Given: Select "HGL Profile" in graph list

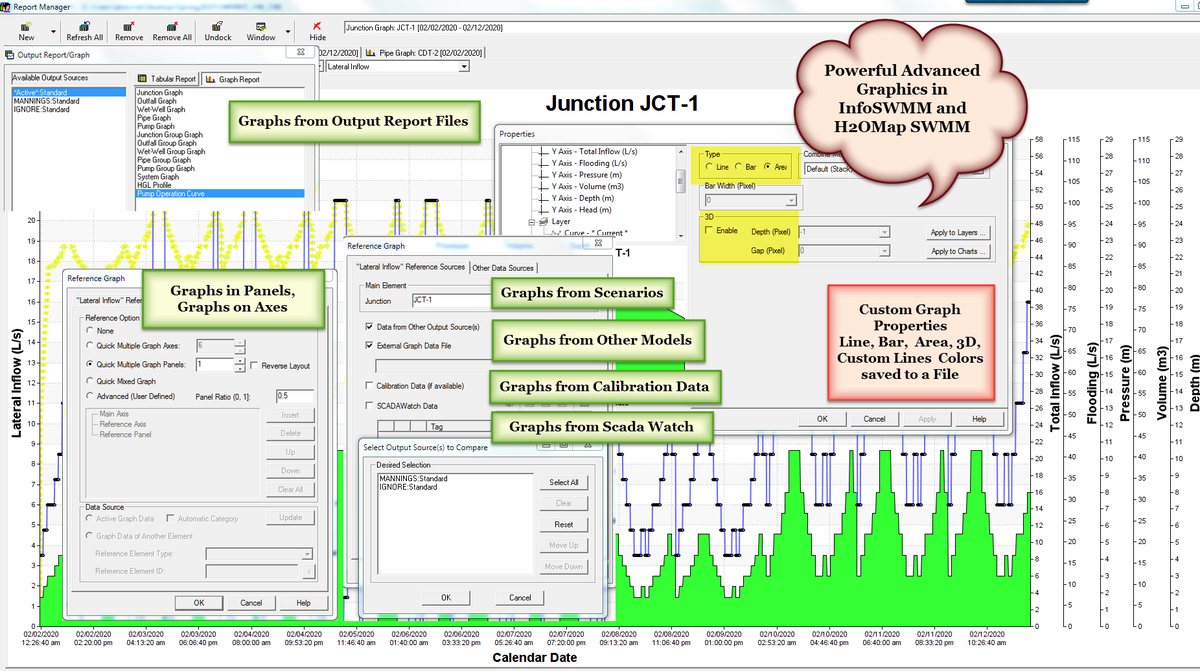Looking at the screenshot, I should [155, 185].
